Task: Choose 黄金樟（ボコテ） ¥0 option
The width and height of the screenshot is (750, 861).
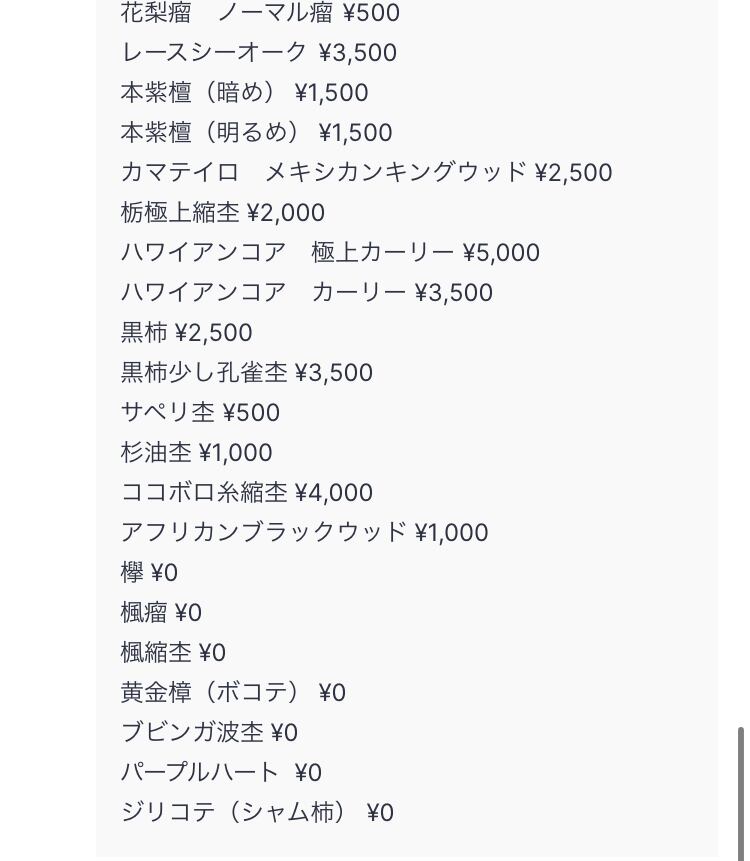Action: click(233, 692)
